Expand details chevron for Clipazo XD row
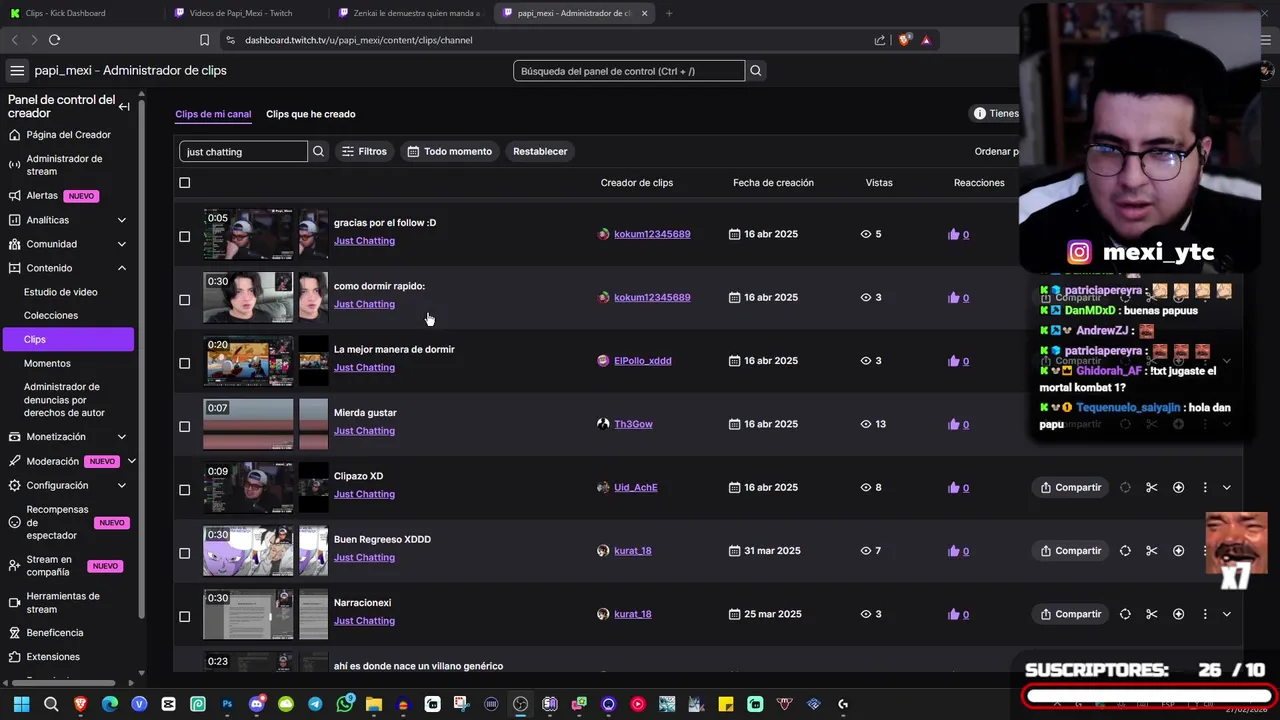 1227,488
